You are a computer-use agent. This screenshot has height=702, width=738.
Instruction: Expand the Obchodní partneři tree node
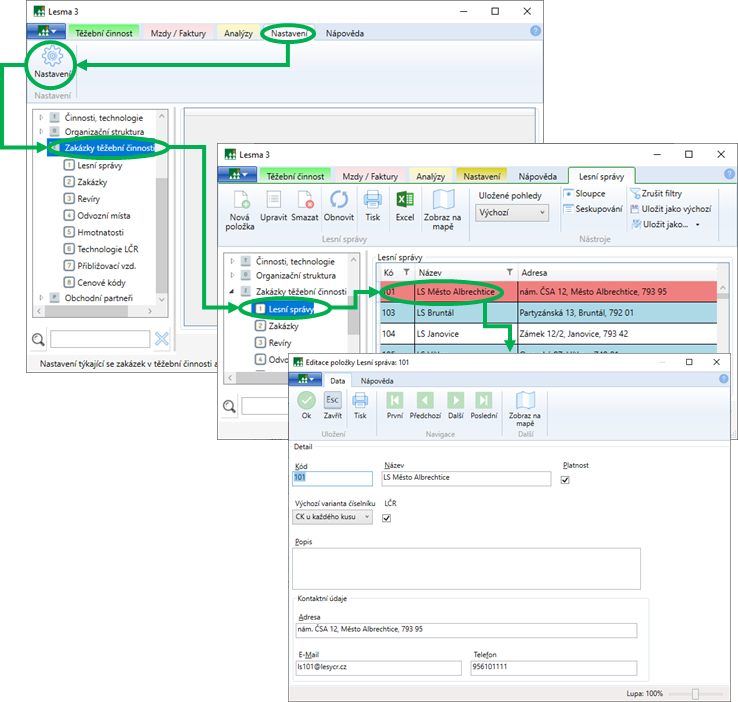coord(42,297)
